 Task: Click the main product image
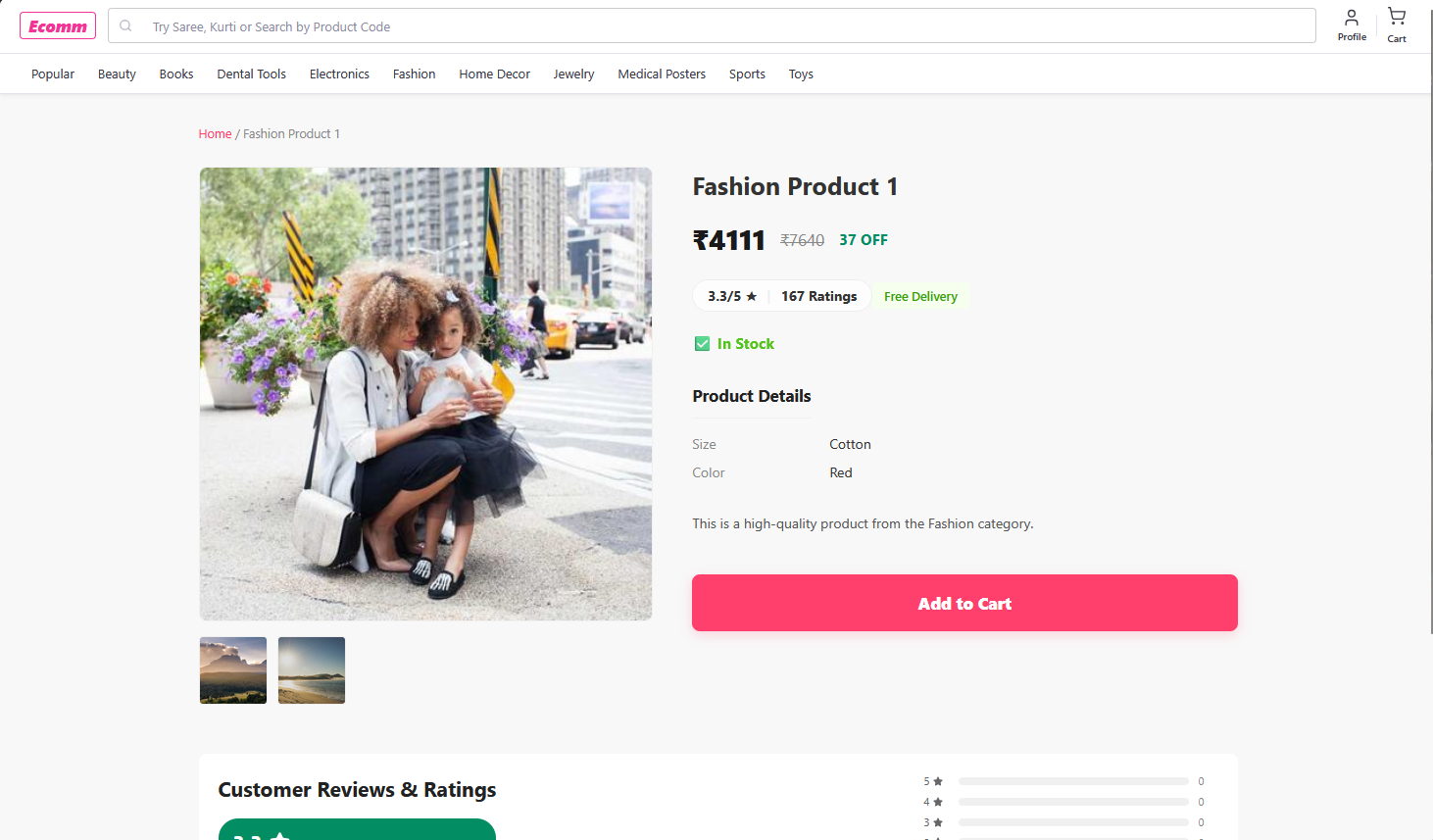[x=425, y=394]
